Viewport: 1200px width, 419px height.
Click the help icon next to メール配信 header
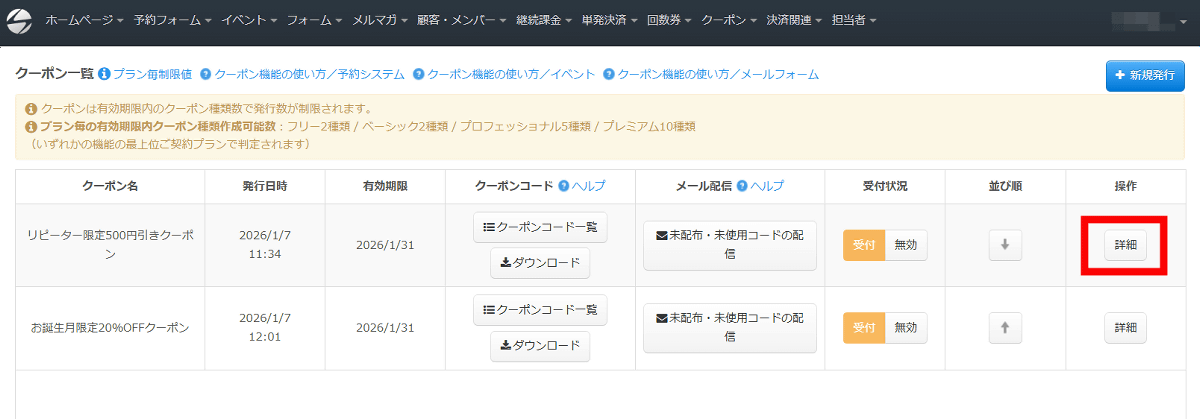(x=743, y=186)
